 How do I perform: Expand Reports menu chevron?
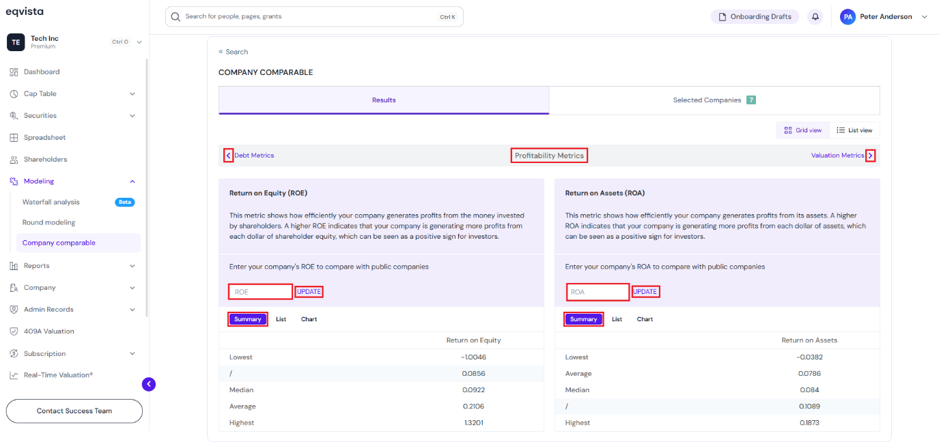coord(132,265)
